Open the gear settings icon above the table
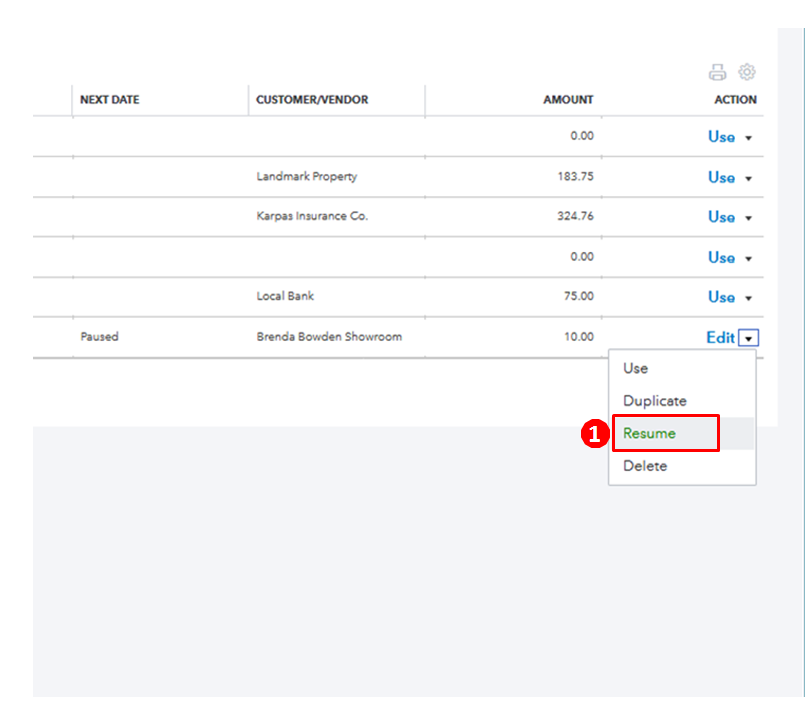This screenshot has width=805, height=702. 746,72
